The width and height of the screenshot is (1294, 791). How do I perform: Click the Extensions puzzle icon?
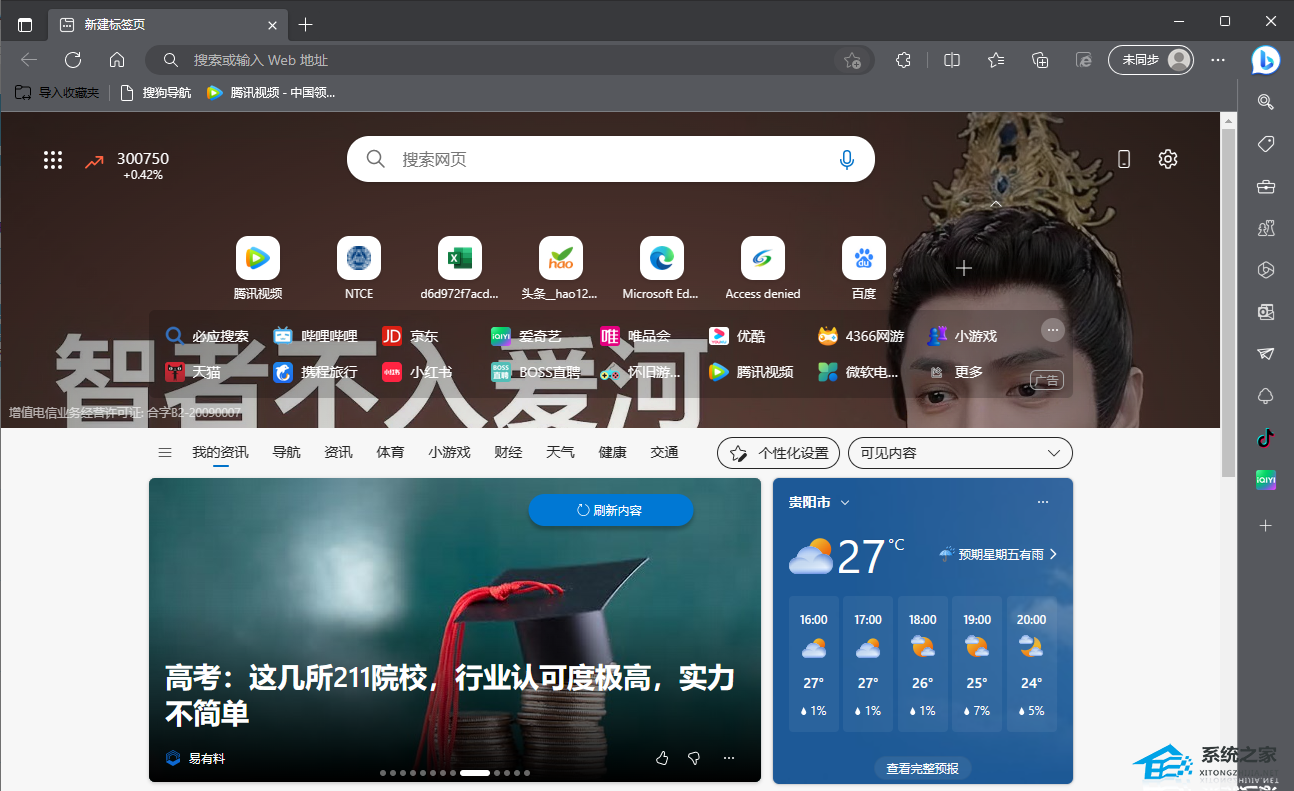[903, 60]
